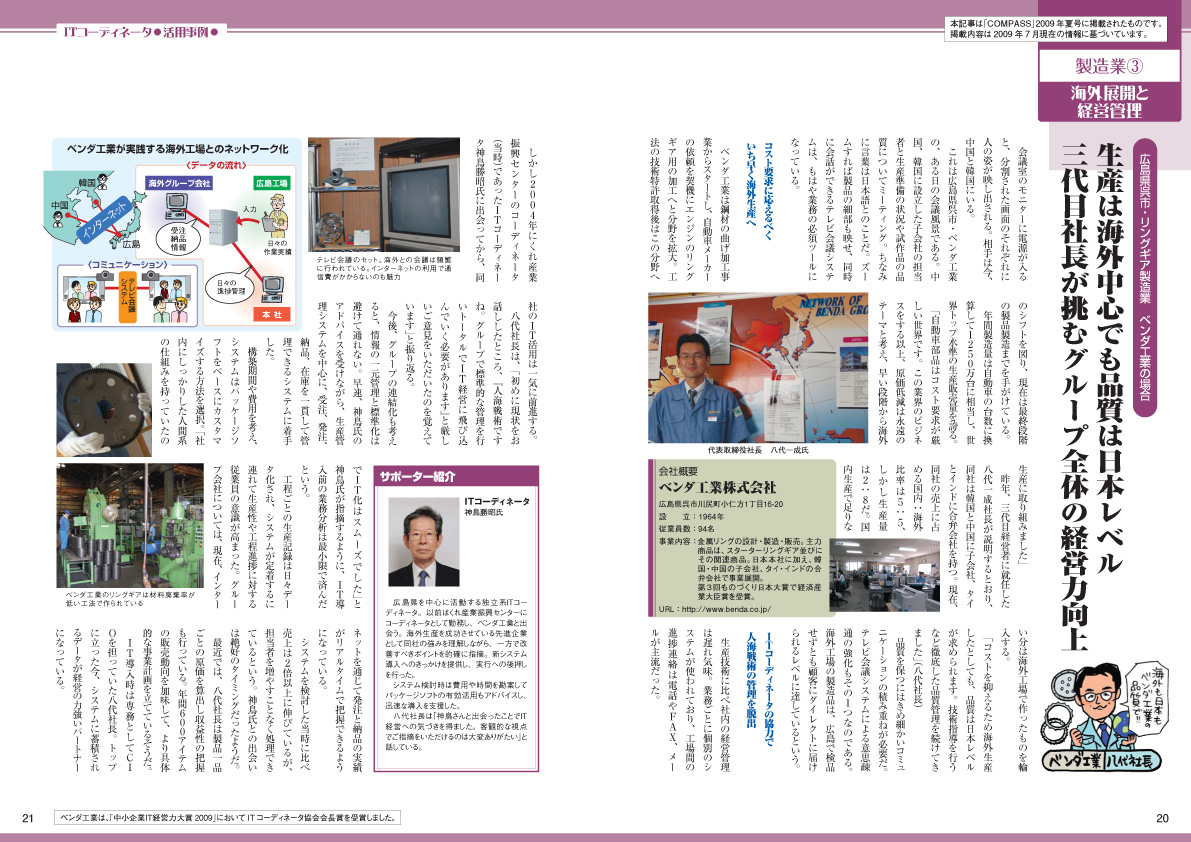Click the factory floor photo with green machines
This screenshot has width=1191, height=842.
click(130, 525)
